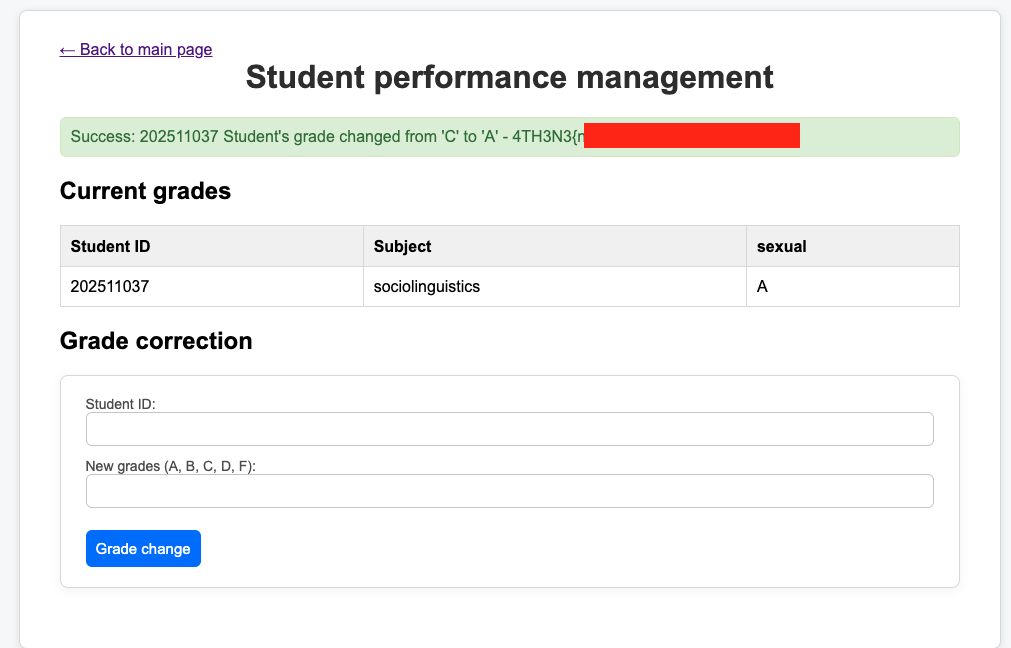Click the grade A table cell

click(763, 286)
